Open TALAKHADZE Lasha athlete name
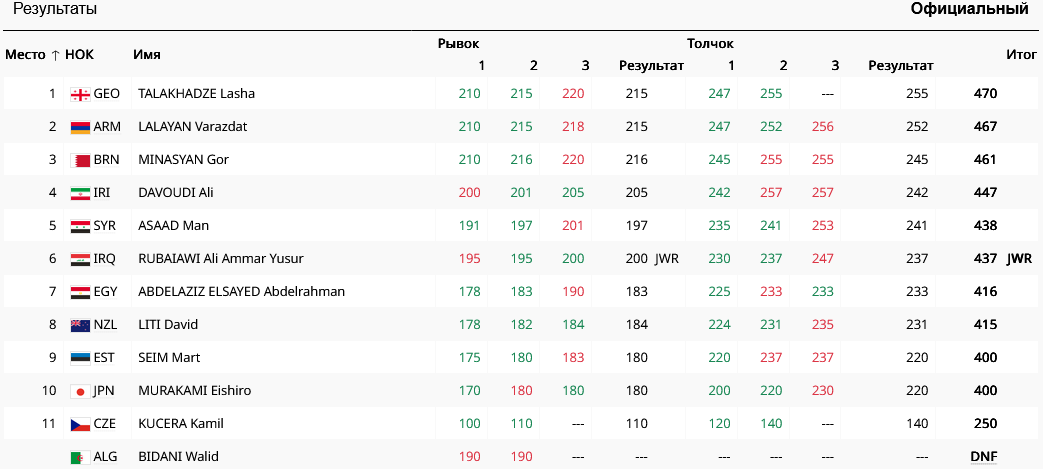Screen dimensions: 1044x469 [196, 94]
